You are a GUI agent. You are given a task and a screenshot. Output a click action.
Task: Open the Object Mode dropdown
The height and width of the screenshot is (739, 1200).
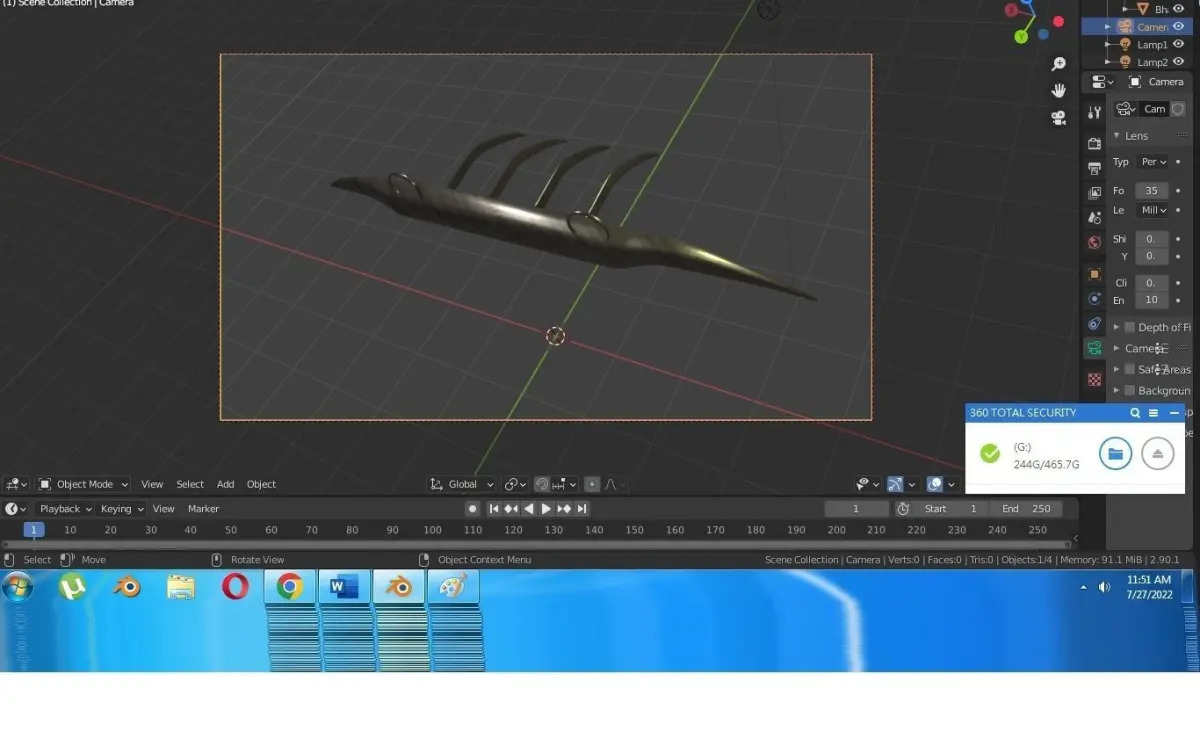pos(84,484)
